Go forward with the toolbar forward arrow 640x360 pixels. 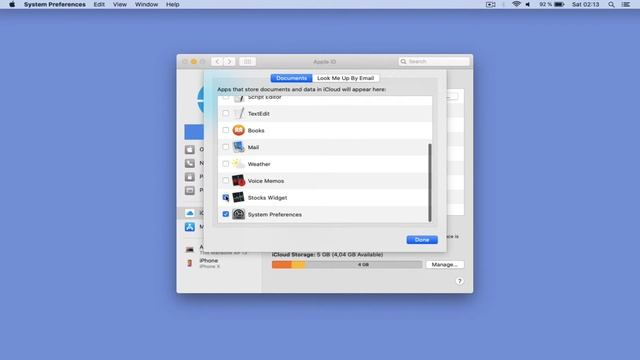(x=229, y=61)
